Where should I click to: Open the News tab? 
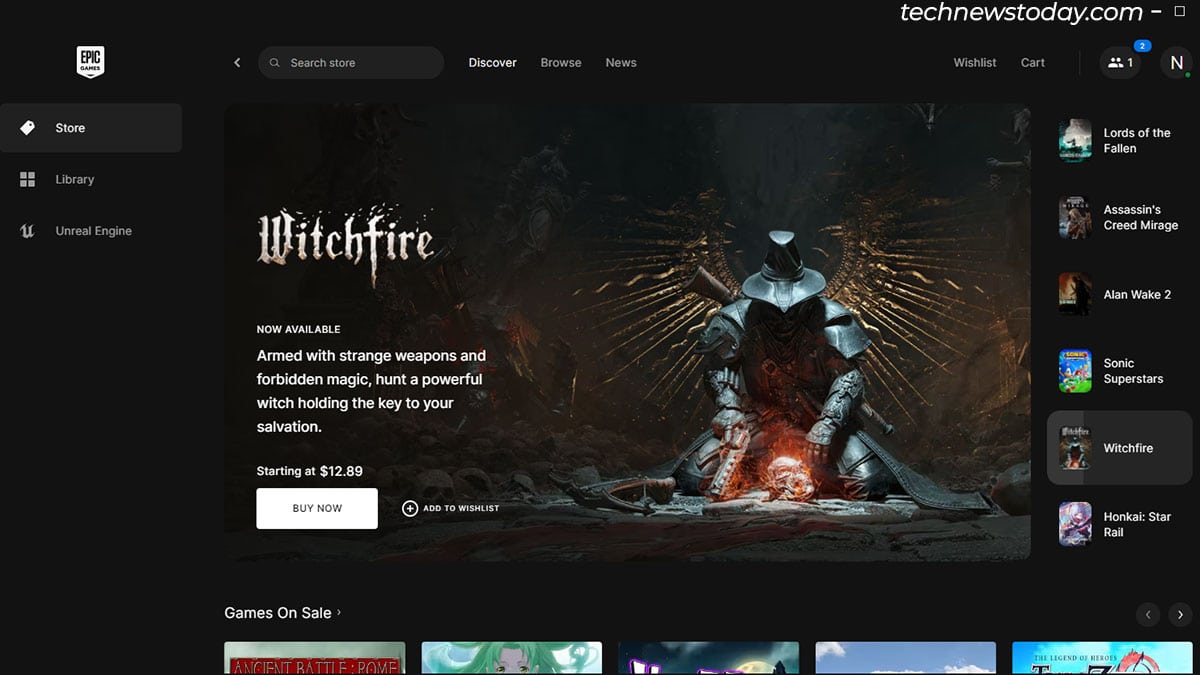pos(620,62)
